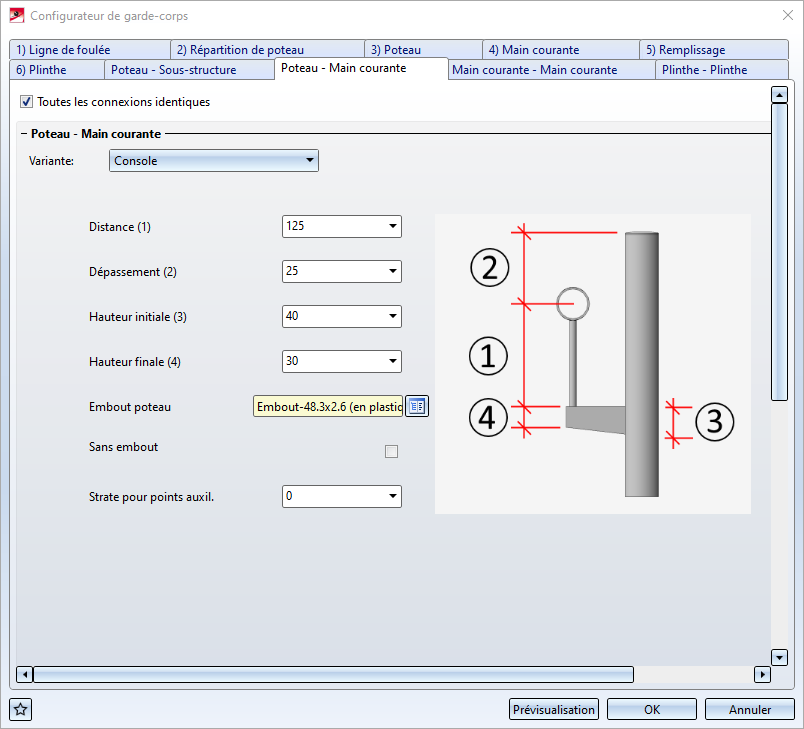Open the 2) Répartition de poteau tab
The width and height of the screenshot is (804, 729).
click(x=267, y=50)
